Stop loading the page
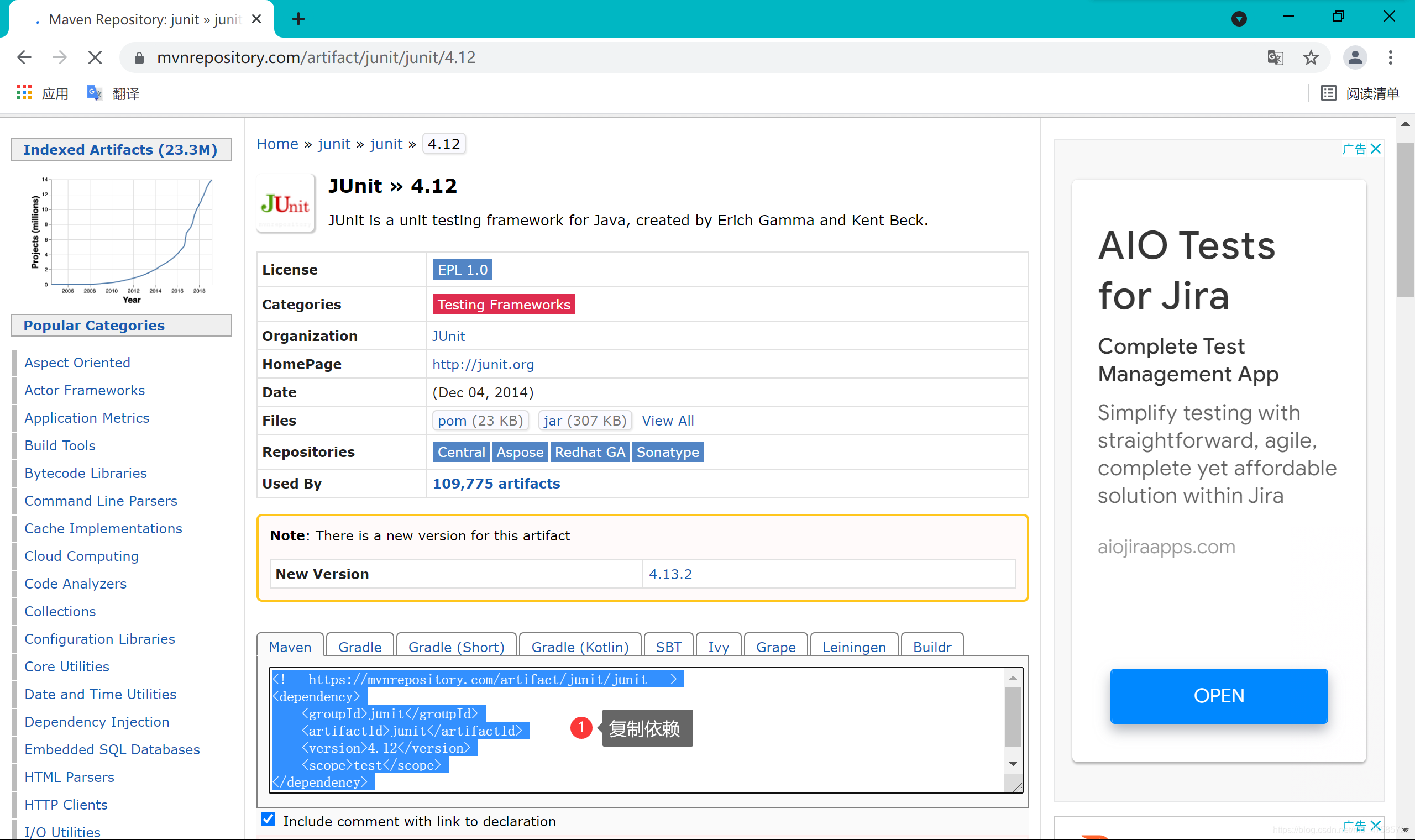This screenshot has width=1415, height=840. click(95, 57)
